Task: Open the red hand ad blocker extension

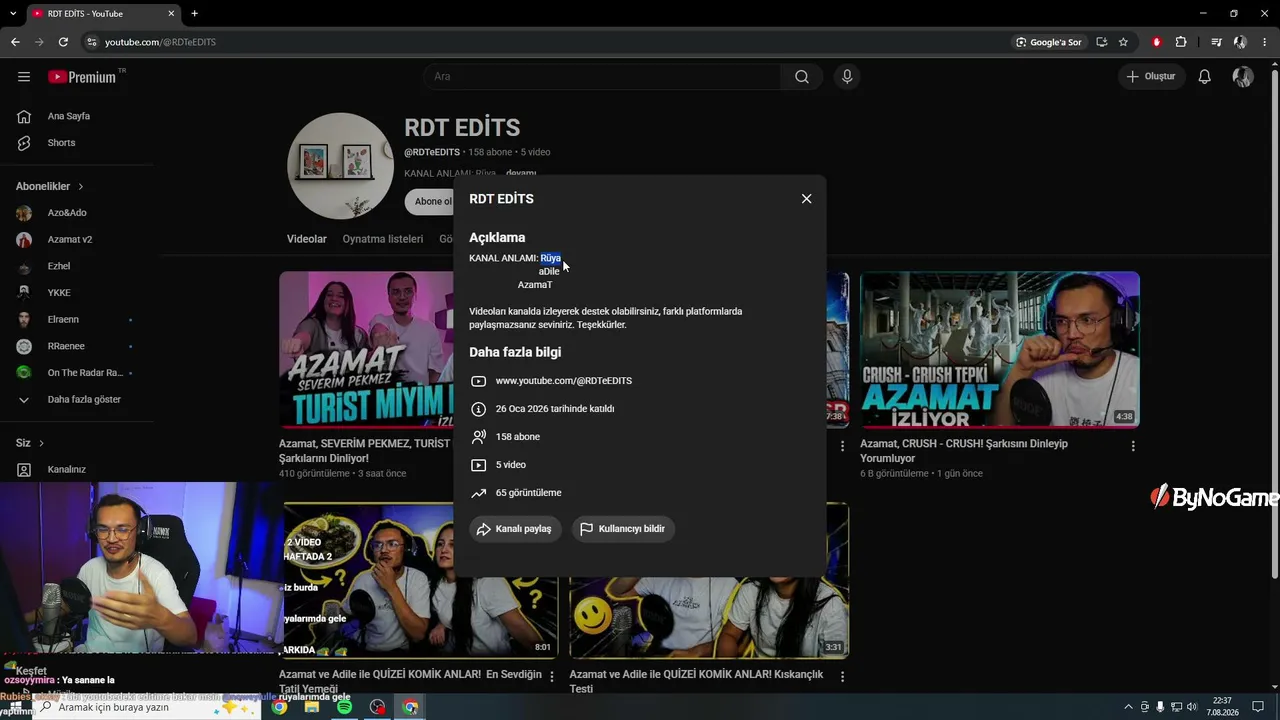Action: click(1157, 42)
